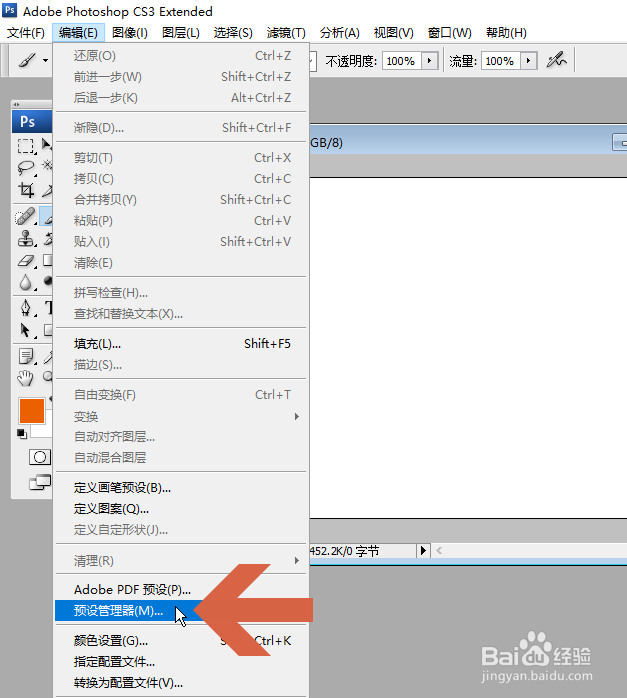Change screen mode button in toolbox
The image size is (627, 698).
40,482
